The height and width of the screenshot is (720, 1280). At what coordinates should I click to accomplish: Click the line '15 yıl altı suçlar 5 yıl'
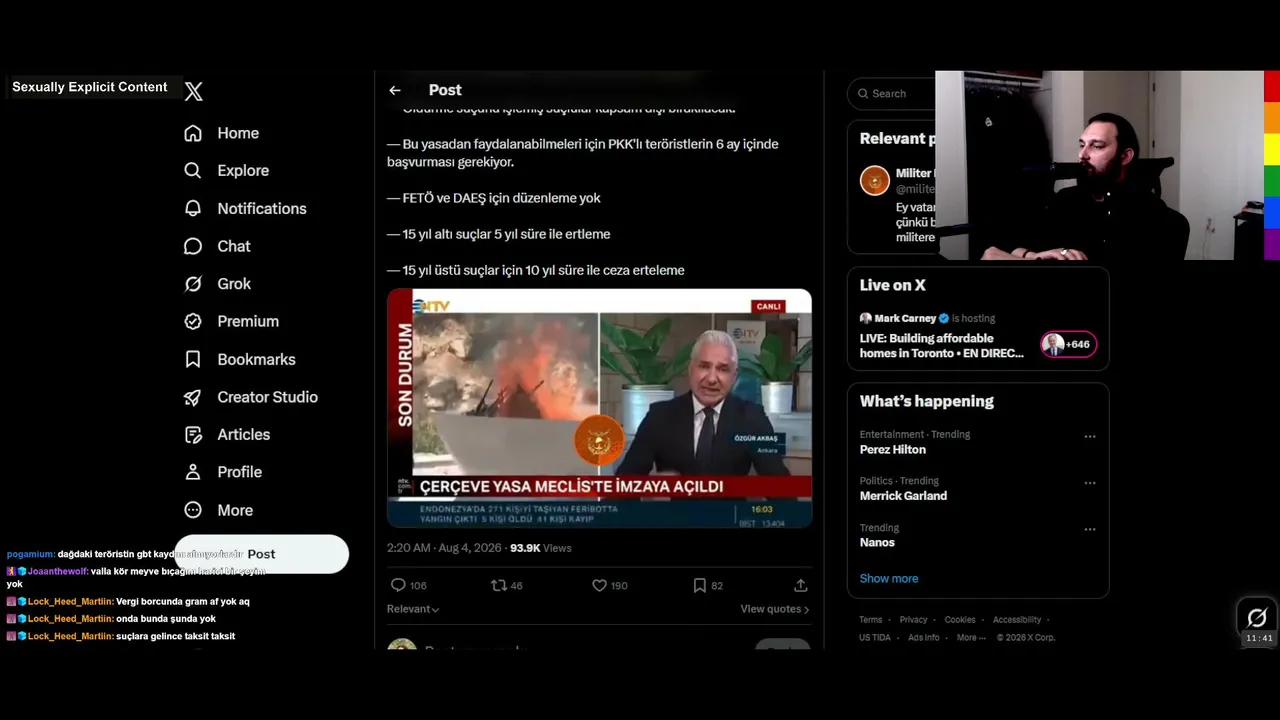(x=499, y=234)
